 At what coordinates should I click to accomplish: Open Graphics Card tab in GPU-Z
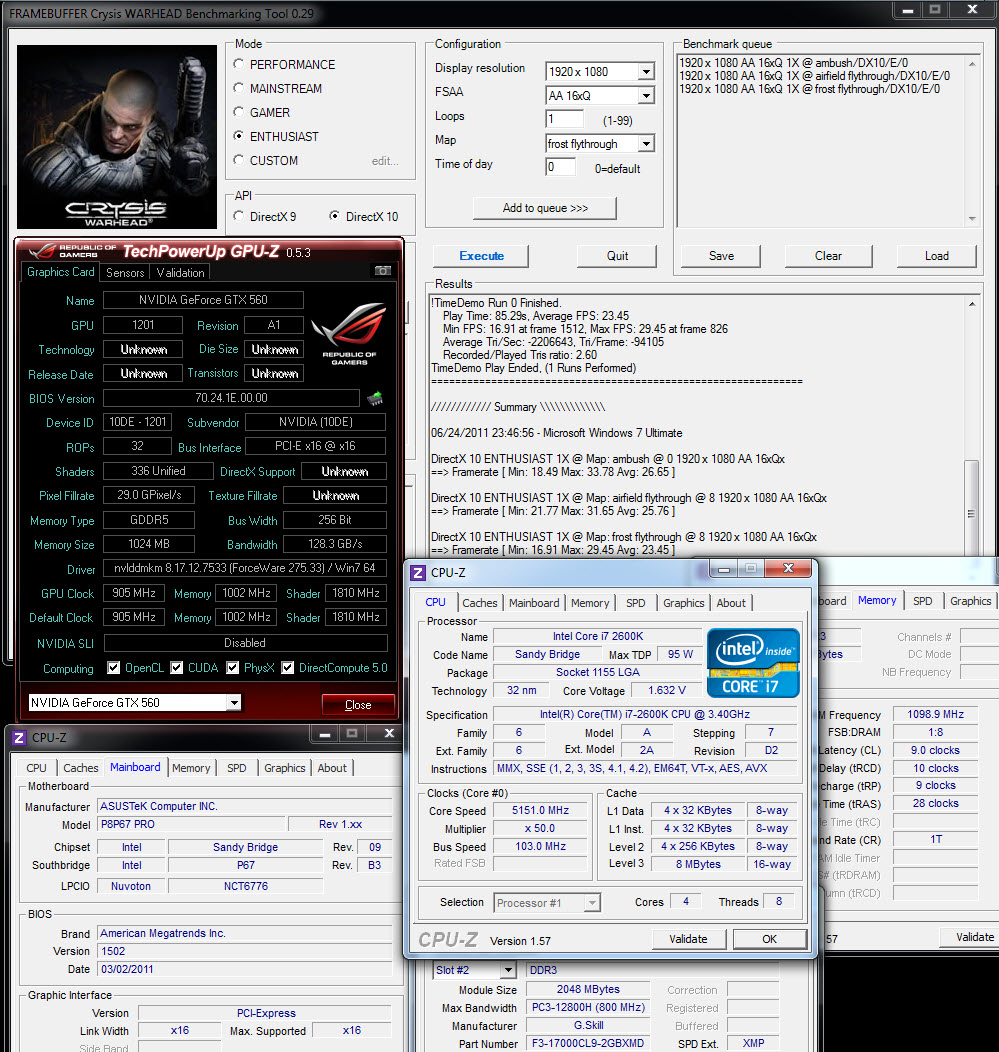(x=60, y=272)
